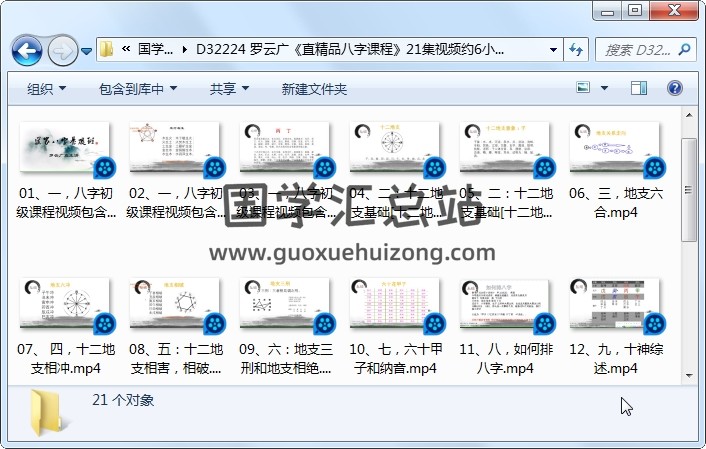The height and width of the screenshot is (449, 706).
Task: Select thumbnail of 12、九，十神综述.mp4
Action: 615,304
